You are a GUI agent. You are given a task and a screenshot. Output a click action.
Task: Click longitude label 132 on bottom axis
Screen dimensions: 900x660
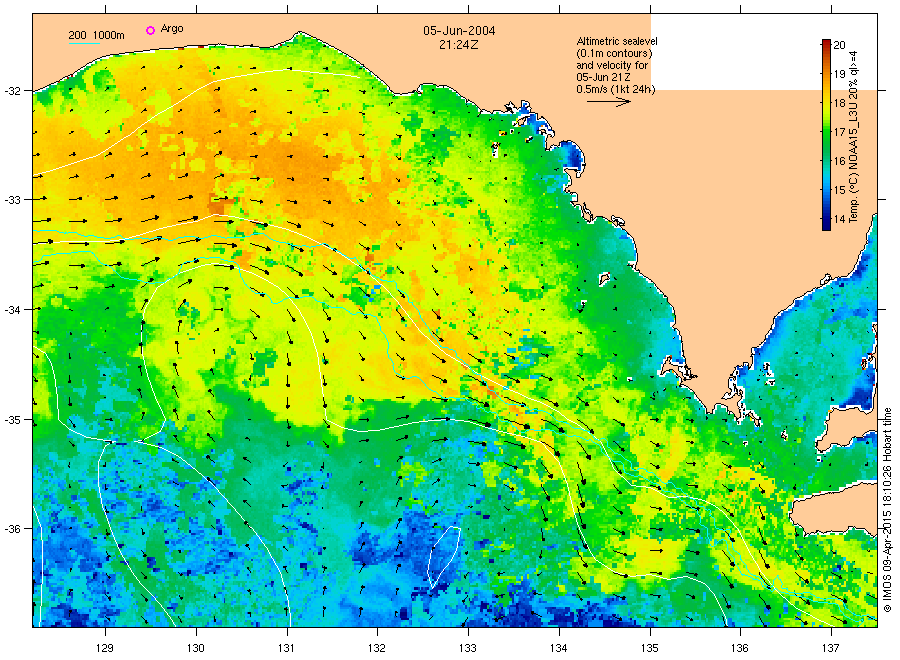377,648
